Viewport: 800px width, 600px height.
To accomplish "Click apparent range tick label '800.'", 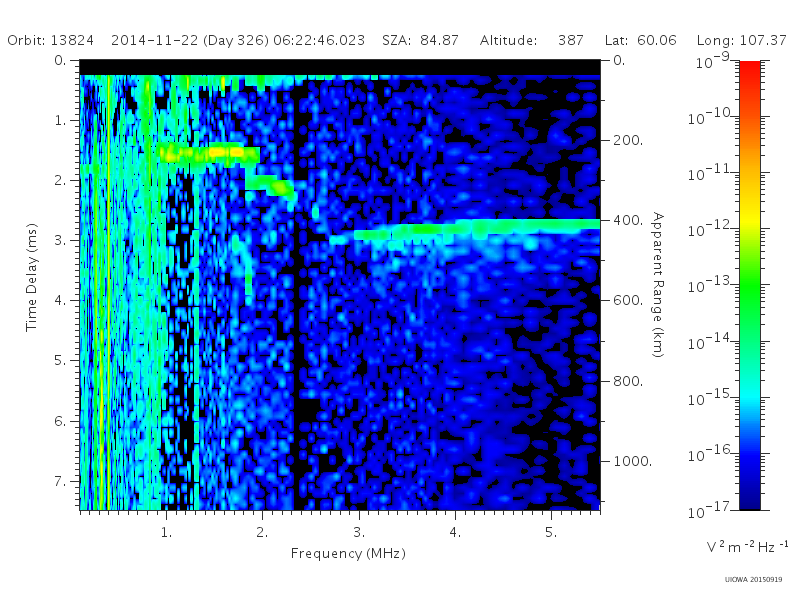I will tap(628, 381).
